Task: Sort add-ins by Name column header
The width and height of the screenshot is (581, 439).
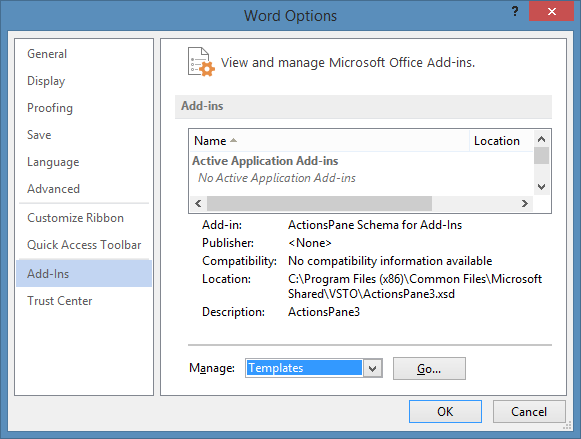Action: pos(329,141)
